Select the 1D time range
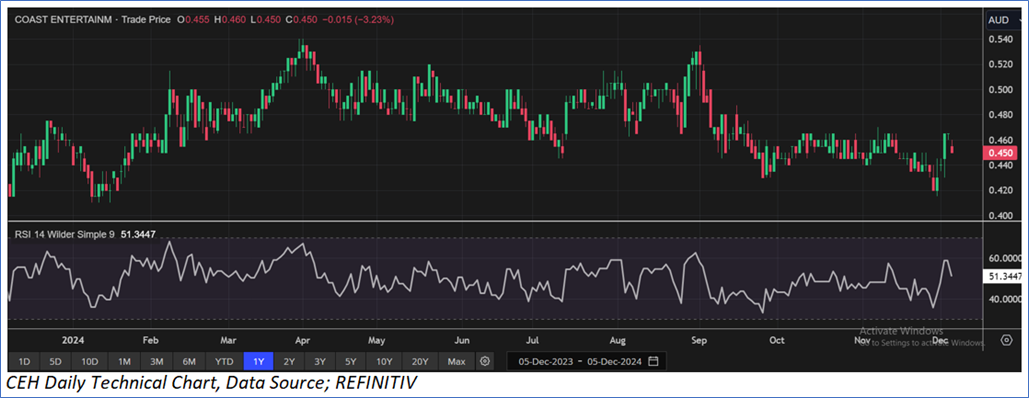Screen dimensions: 1029x398 coord(24,361)
